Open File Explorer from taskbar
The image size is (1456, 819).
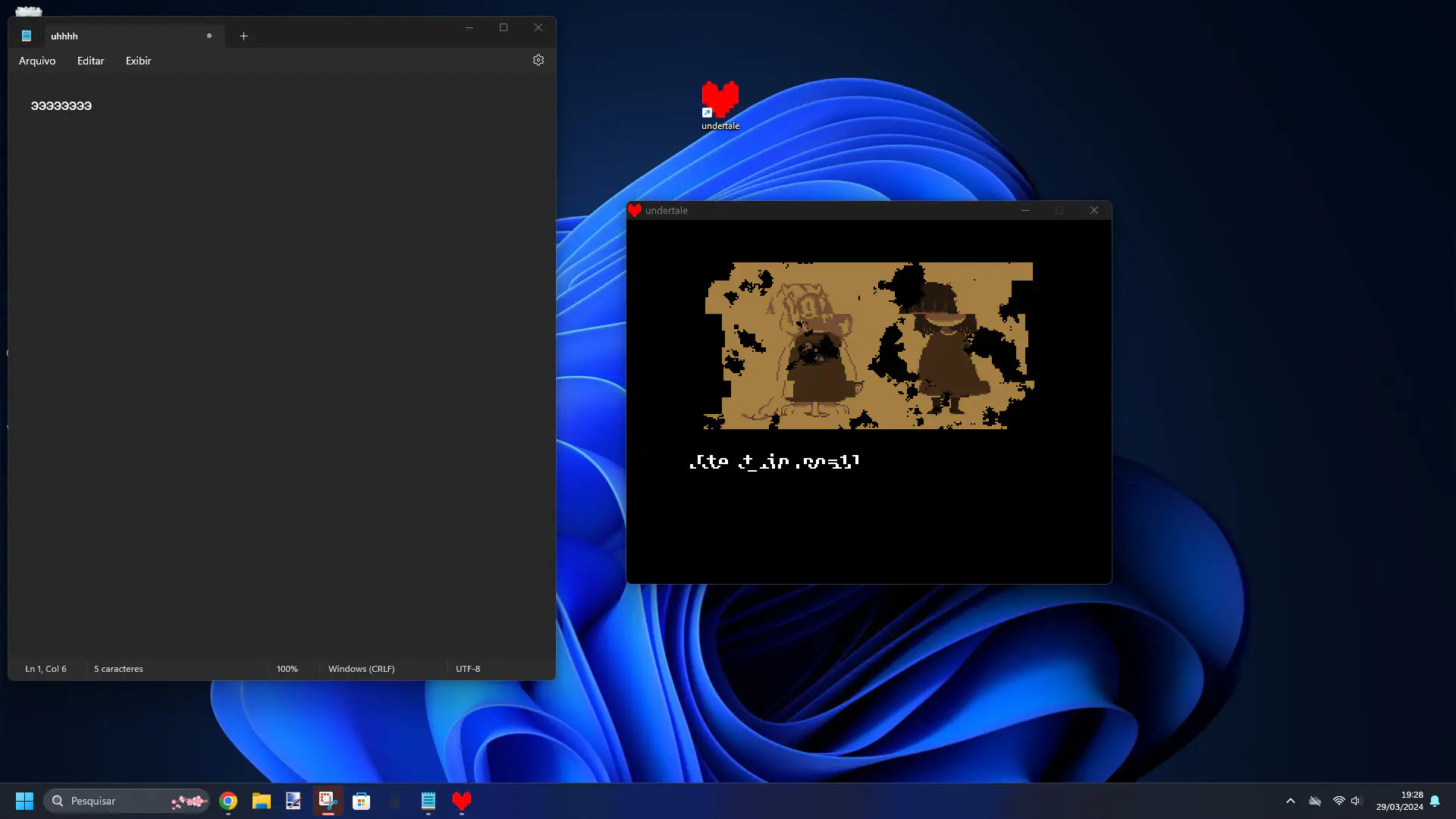[x=262, y=801]
